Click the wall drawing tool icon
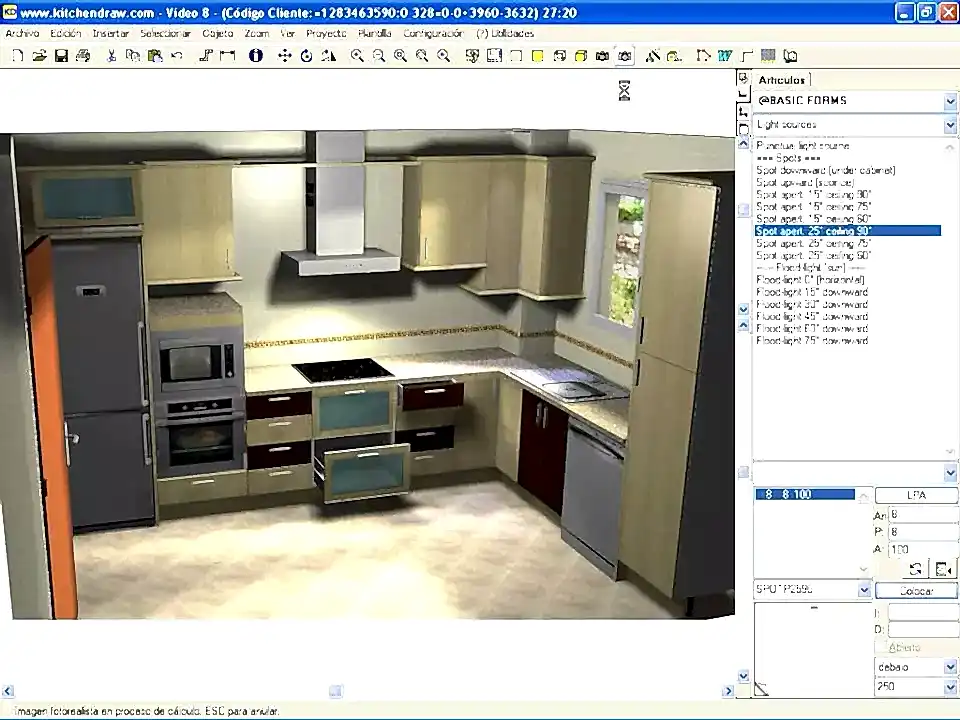 tap(205, 56)
